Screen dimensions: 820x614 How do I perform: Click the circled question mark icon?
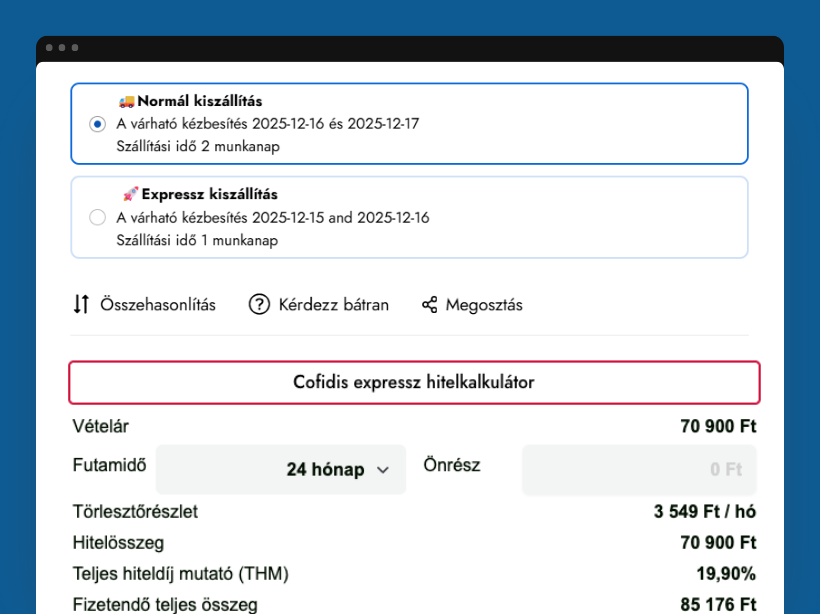(x=259, y=305)
